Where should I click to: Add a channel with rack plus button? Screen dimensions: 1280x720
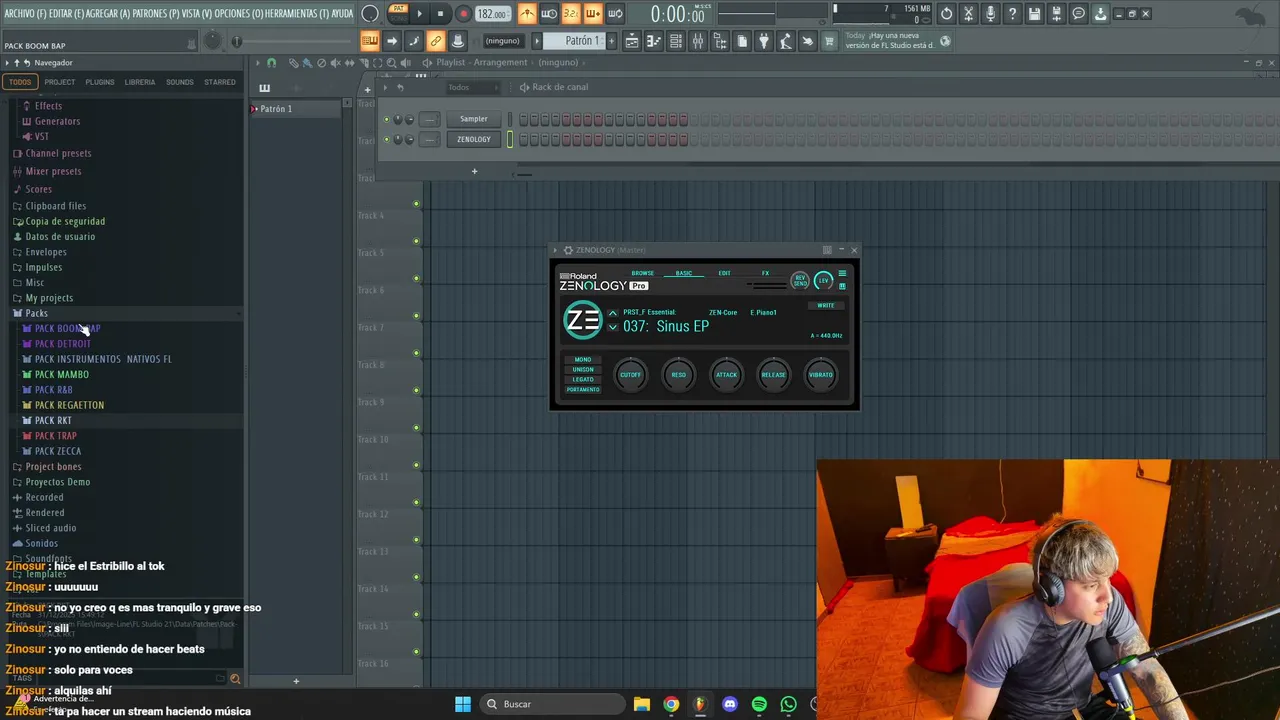click(x=474, y=171)
